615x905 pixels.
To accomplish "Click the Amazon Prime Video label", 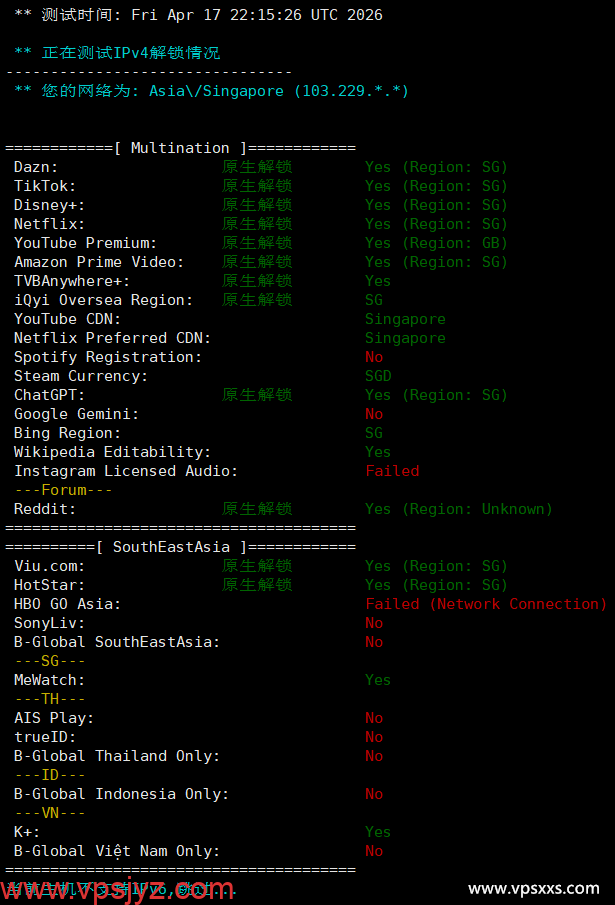I will click(99, 262).
